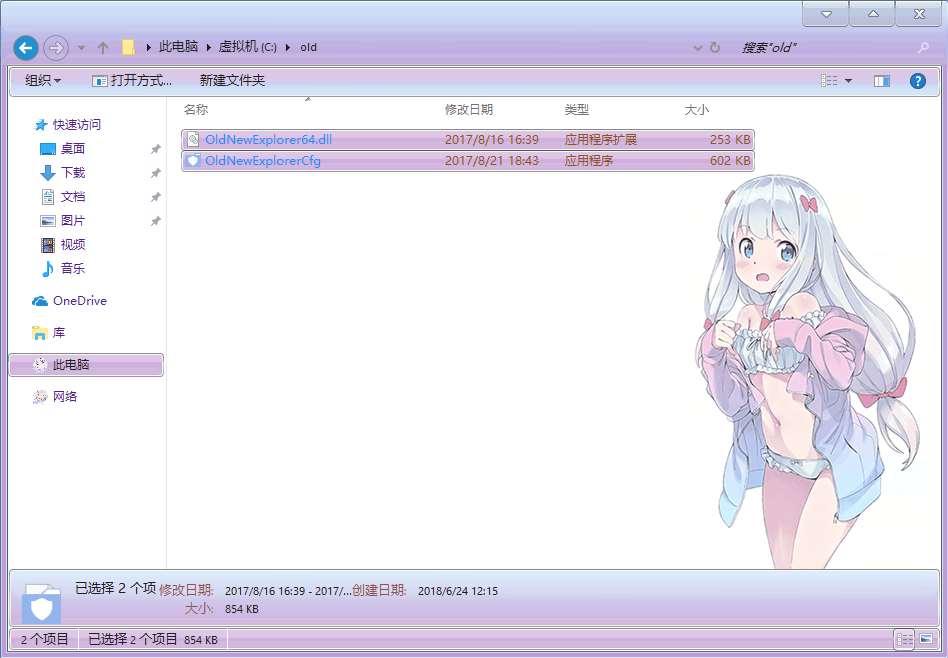The image size is (948, 658).
Task: Click the folder icon in address bar
Action: (128, 47)
